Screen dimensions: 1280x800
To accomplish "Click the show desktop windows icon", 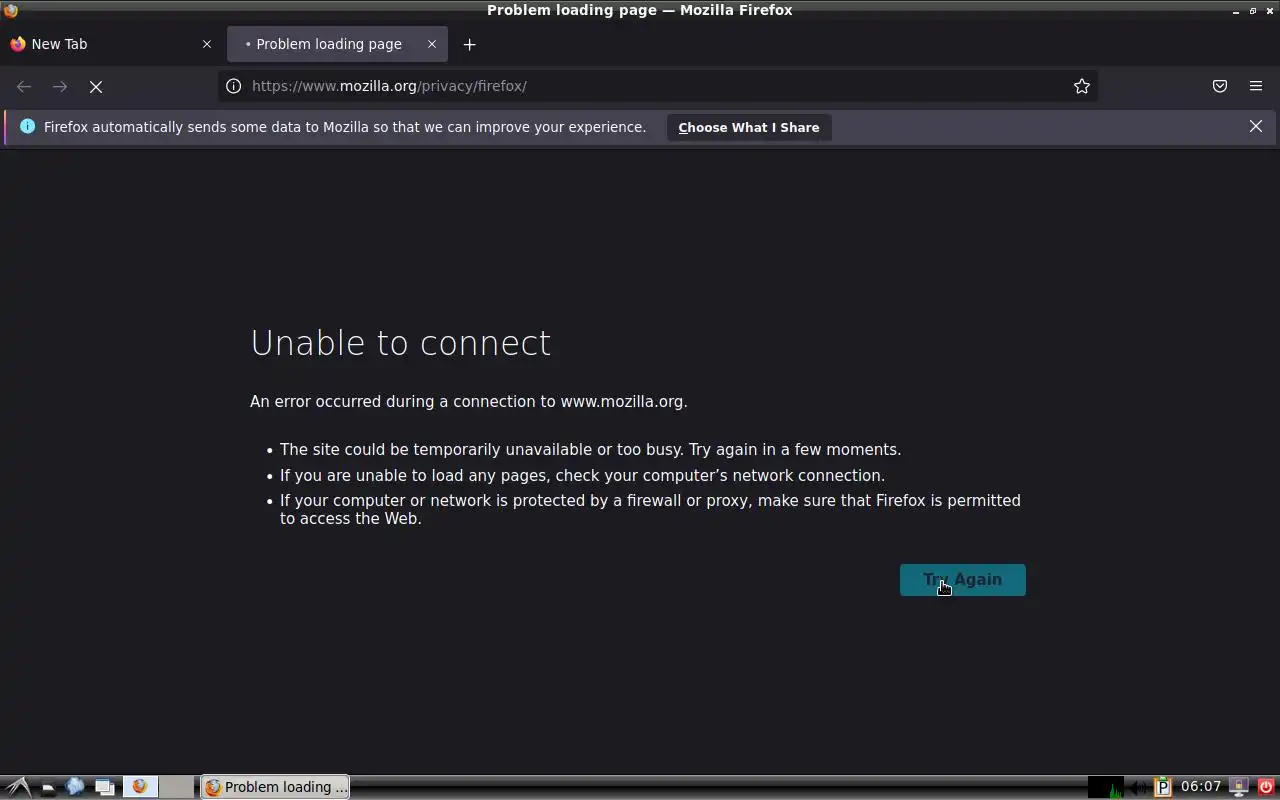I will 104,787.
